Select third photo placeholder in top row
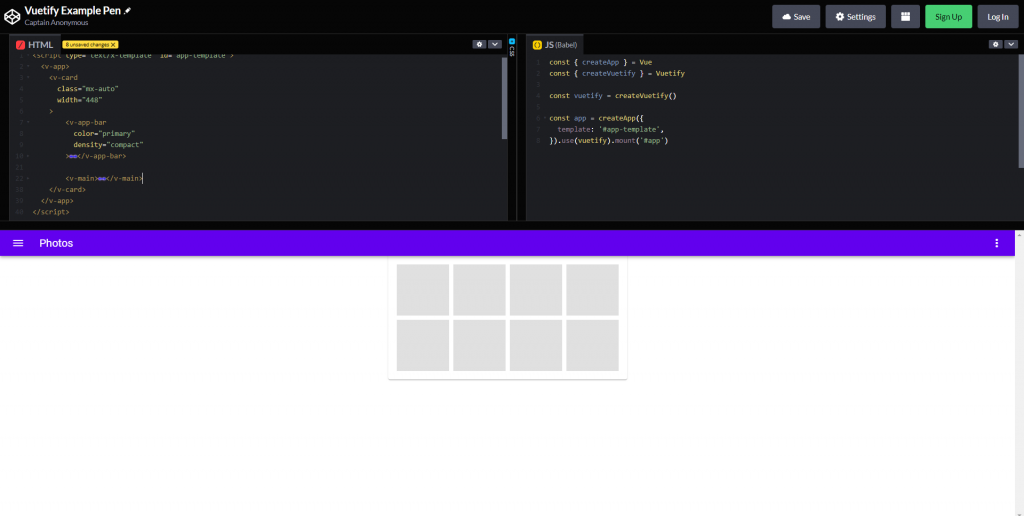Viewport: 1024px width, 516px height. 536,290
